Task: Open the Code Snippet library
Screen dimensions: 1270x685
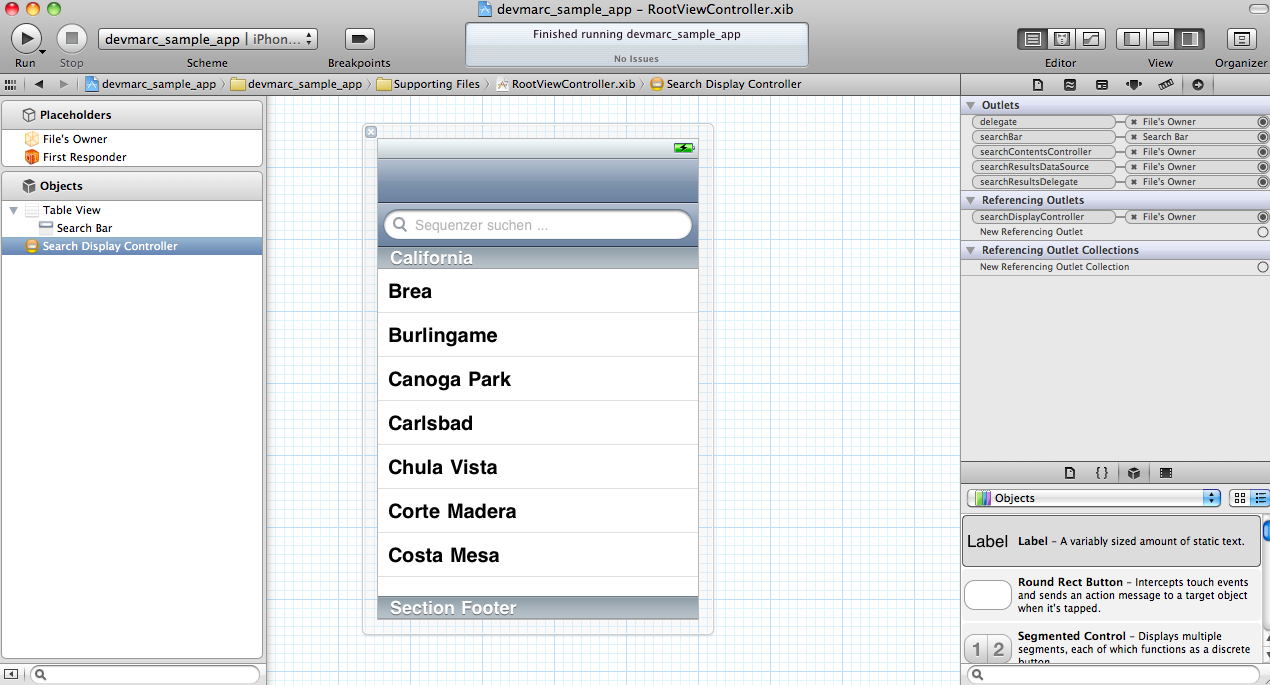Action: 1102,472
